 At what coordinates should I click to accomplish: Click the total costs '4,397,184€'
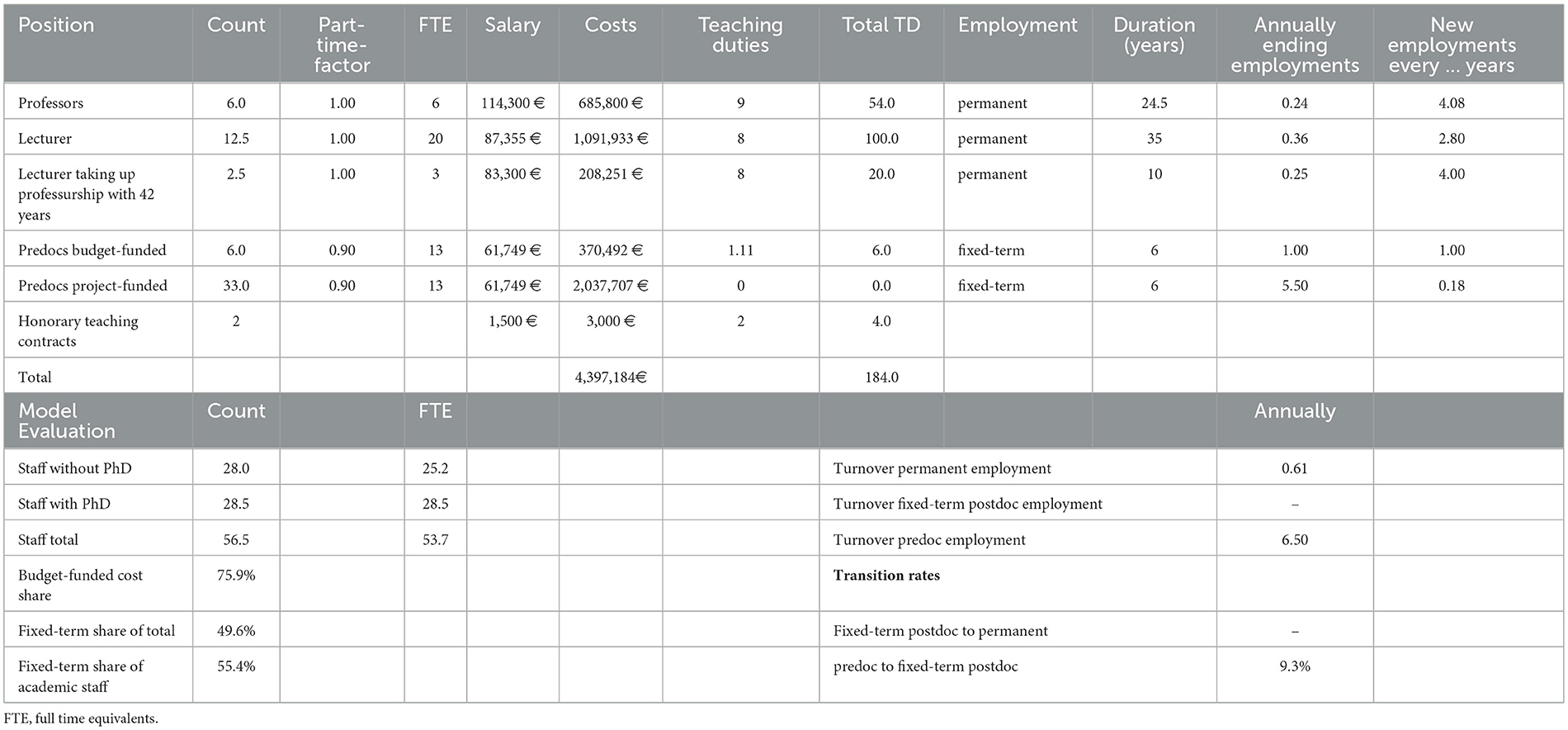click(x=611, y=377)
